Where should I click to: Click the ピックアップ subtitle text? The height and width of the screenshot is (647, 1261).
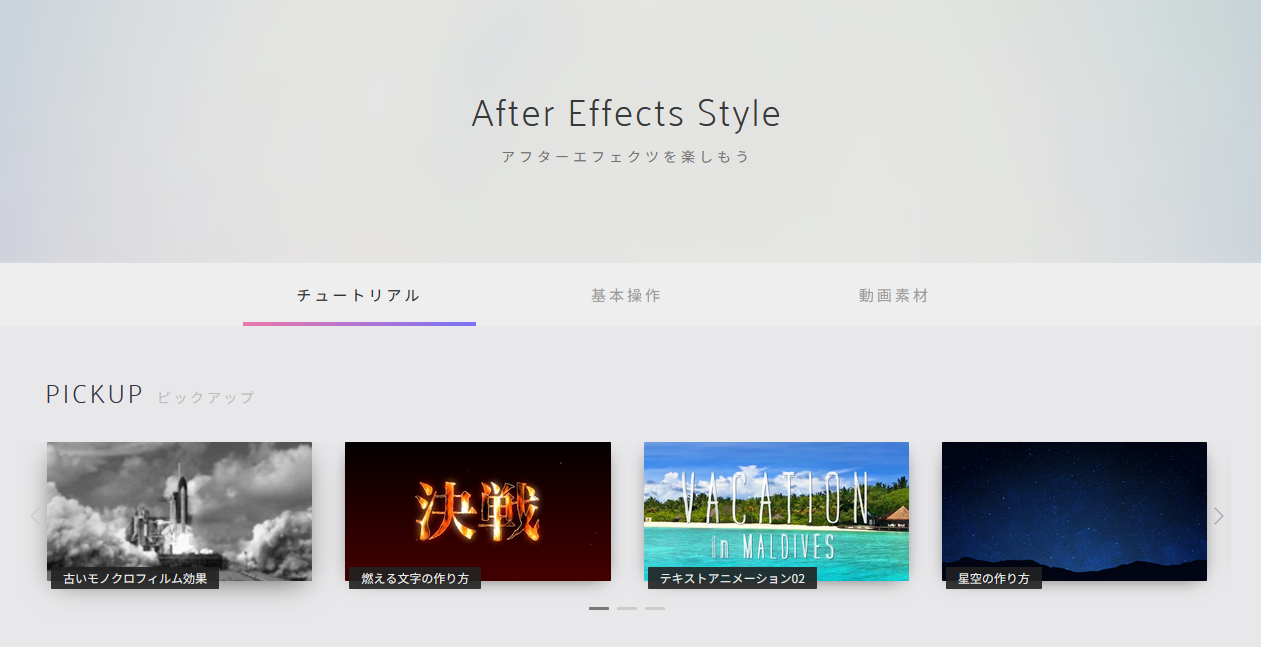click(x=205, y=397)
